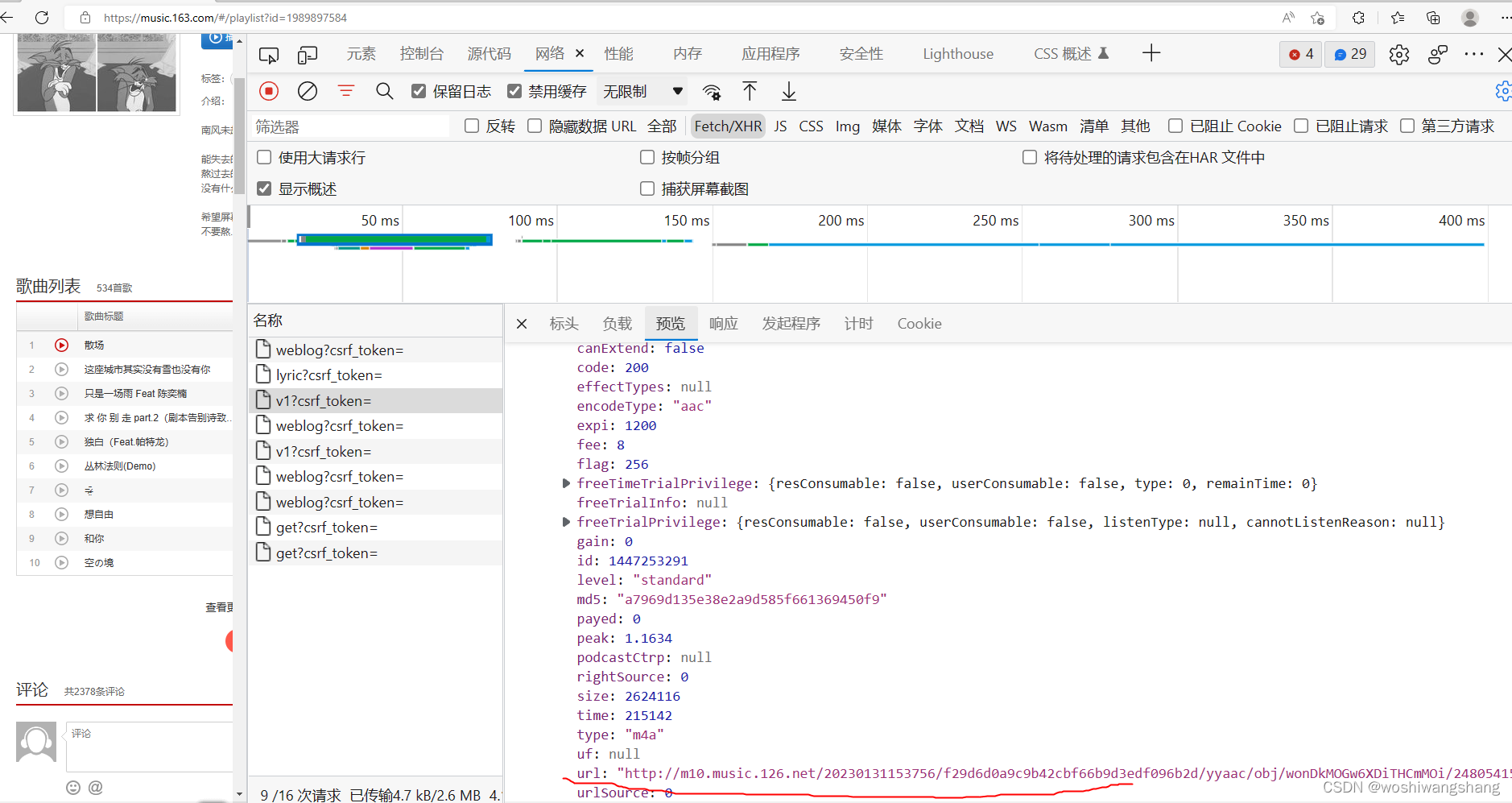Enable 捕获屏幕截图 checkbox

(647, 188)
